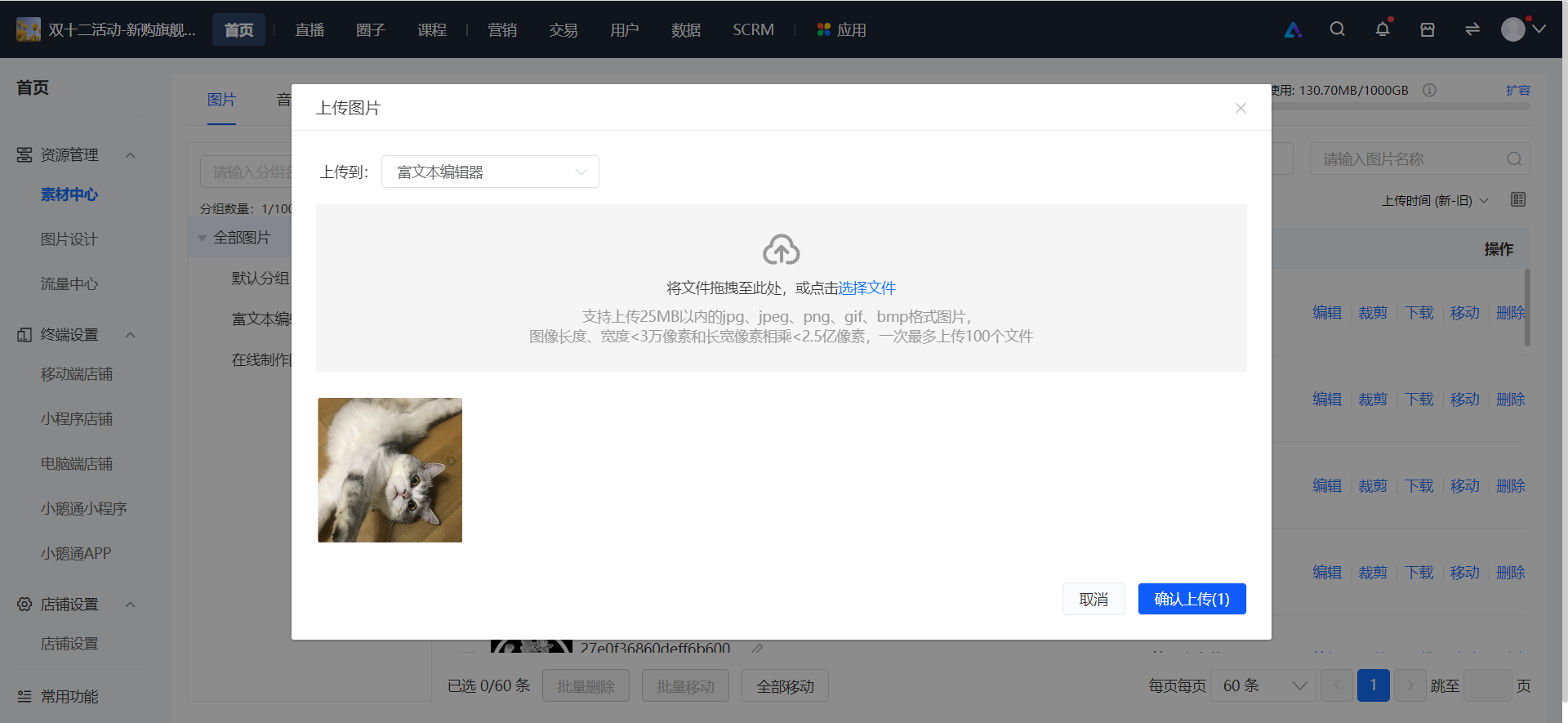Image resolution: width=1568 pixels, height=723 pixels.
Task: Open the user avatar menu
Action: pyautogui.click(x=1523, y=29)
